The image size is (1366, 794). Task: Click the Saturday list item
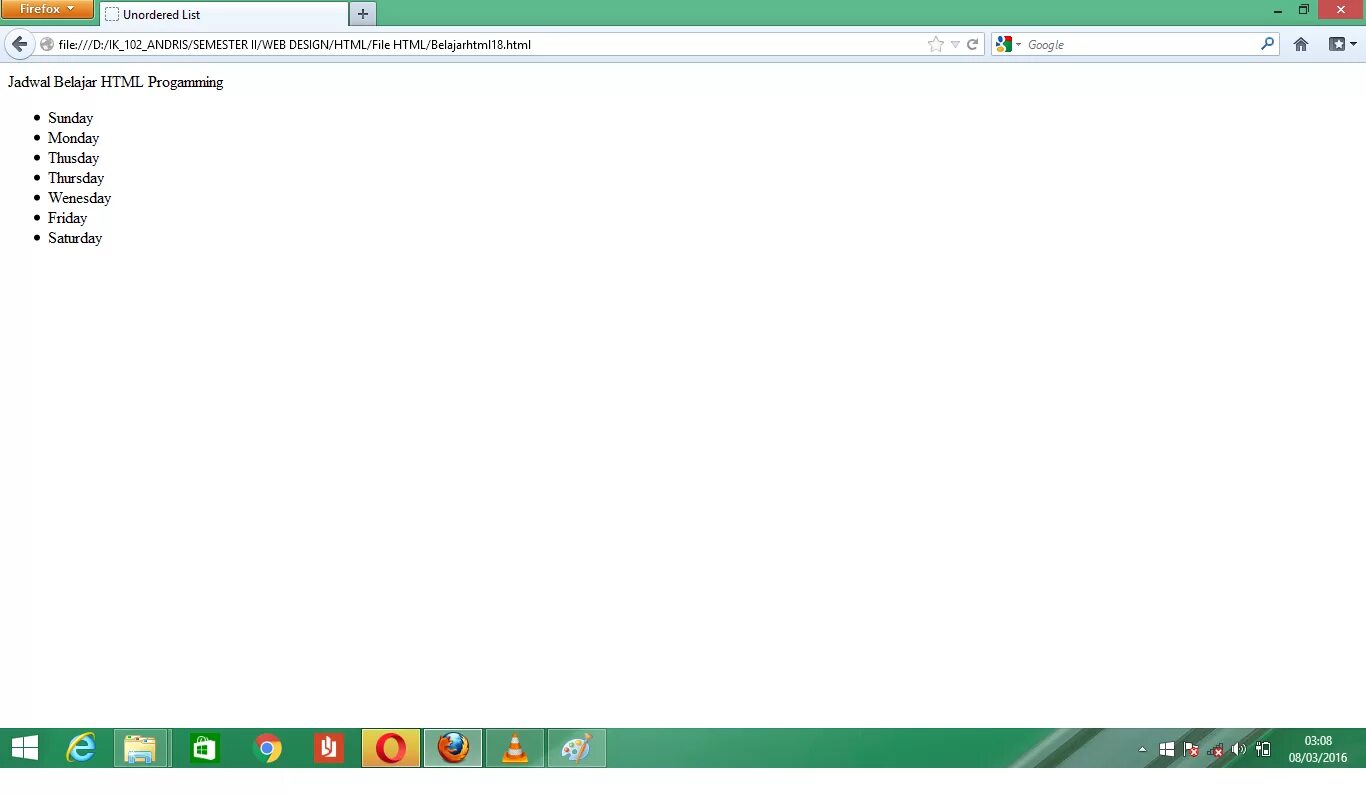pyautogui.click(x=75, y=238)
